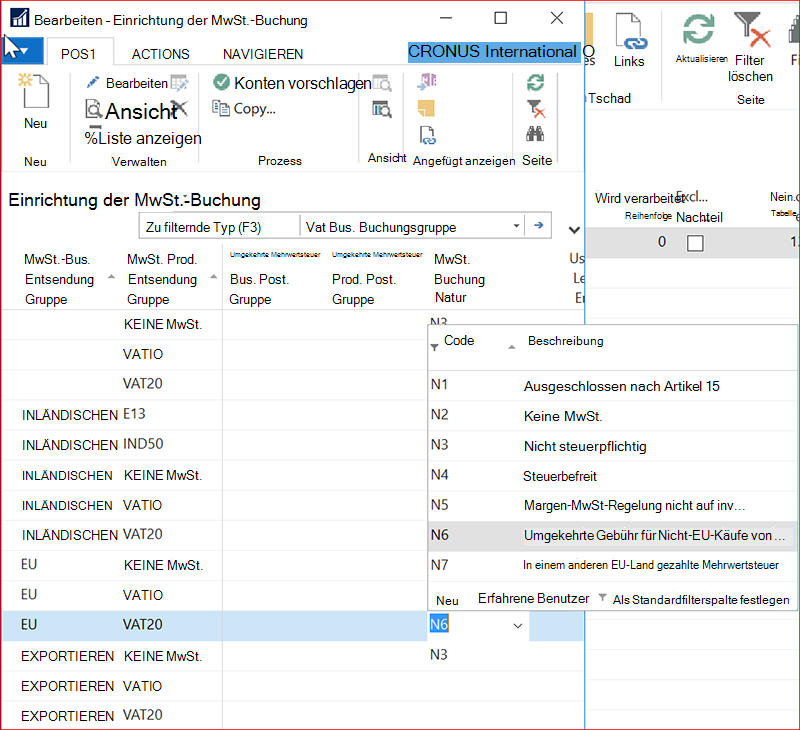
Task: Click Filter löschen in the background window
Action: (x=750, y=47)
